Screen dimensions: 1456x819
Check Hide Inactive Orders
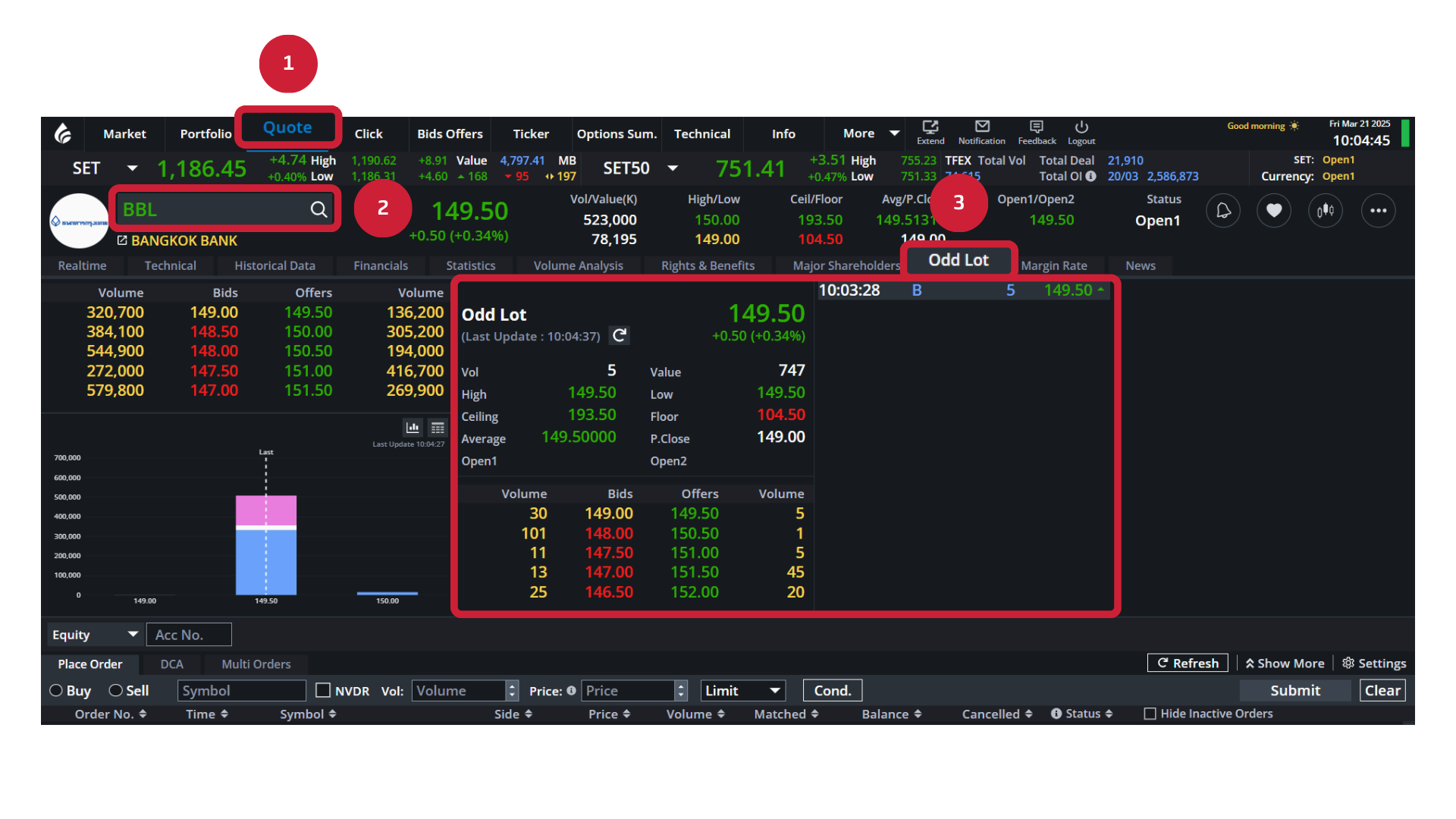pos(1150,714)
